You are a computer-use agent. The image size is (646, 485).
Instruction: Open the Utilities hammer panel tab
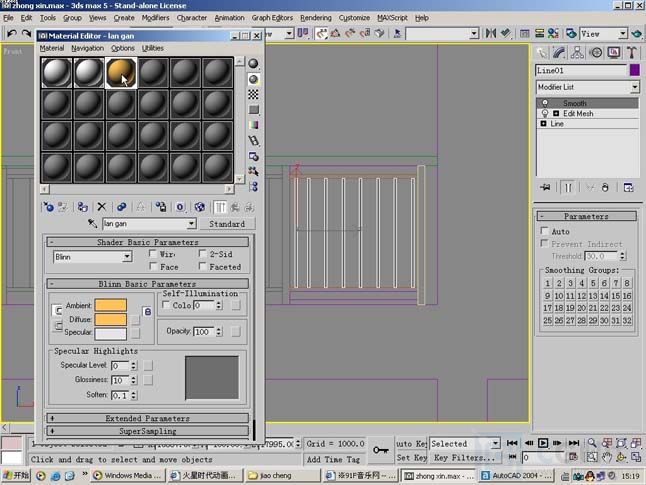coord(632,53)
